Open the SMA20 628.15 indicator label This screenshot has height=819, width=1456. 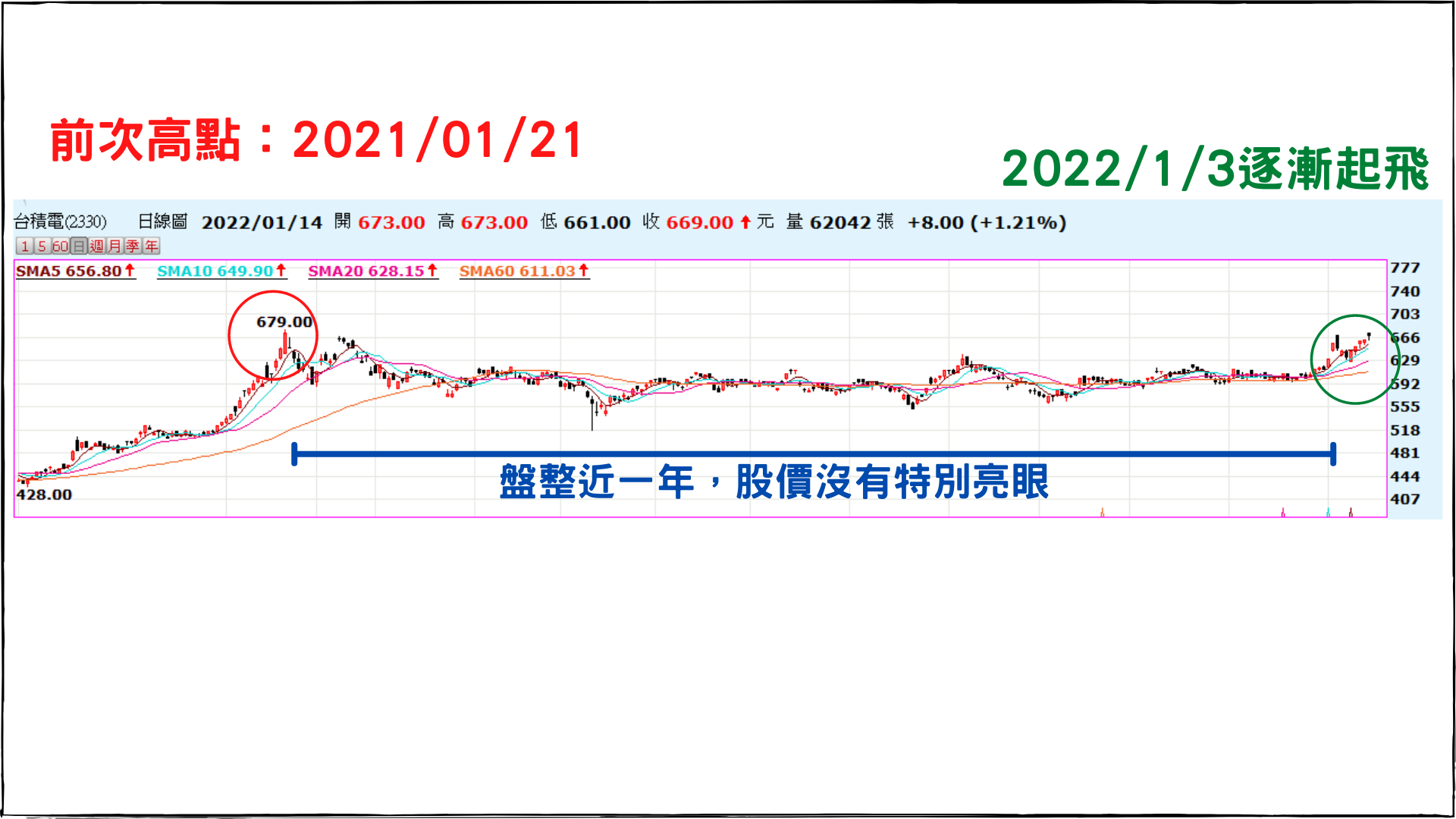click(366, 271)
